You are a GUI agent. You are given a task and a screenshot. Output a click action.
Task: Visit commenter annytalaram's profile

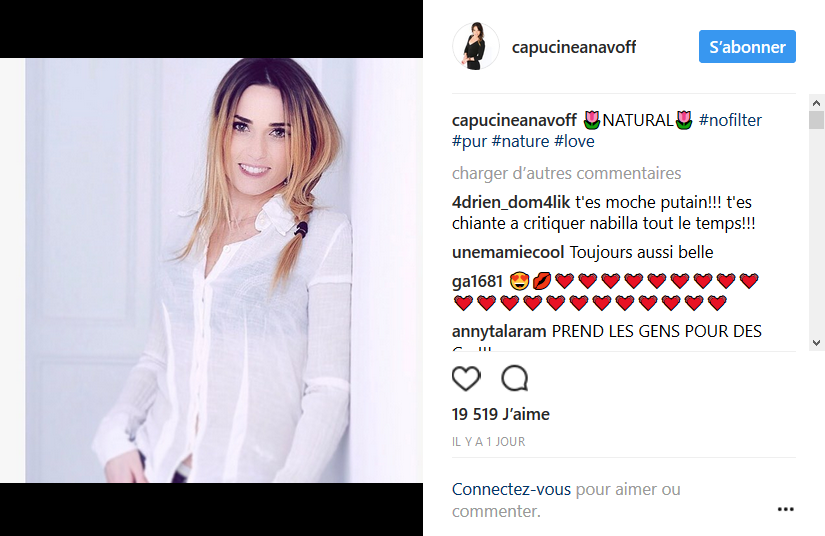point(499,331)
